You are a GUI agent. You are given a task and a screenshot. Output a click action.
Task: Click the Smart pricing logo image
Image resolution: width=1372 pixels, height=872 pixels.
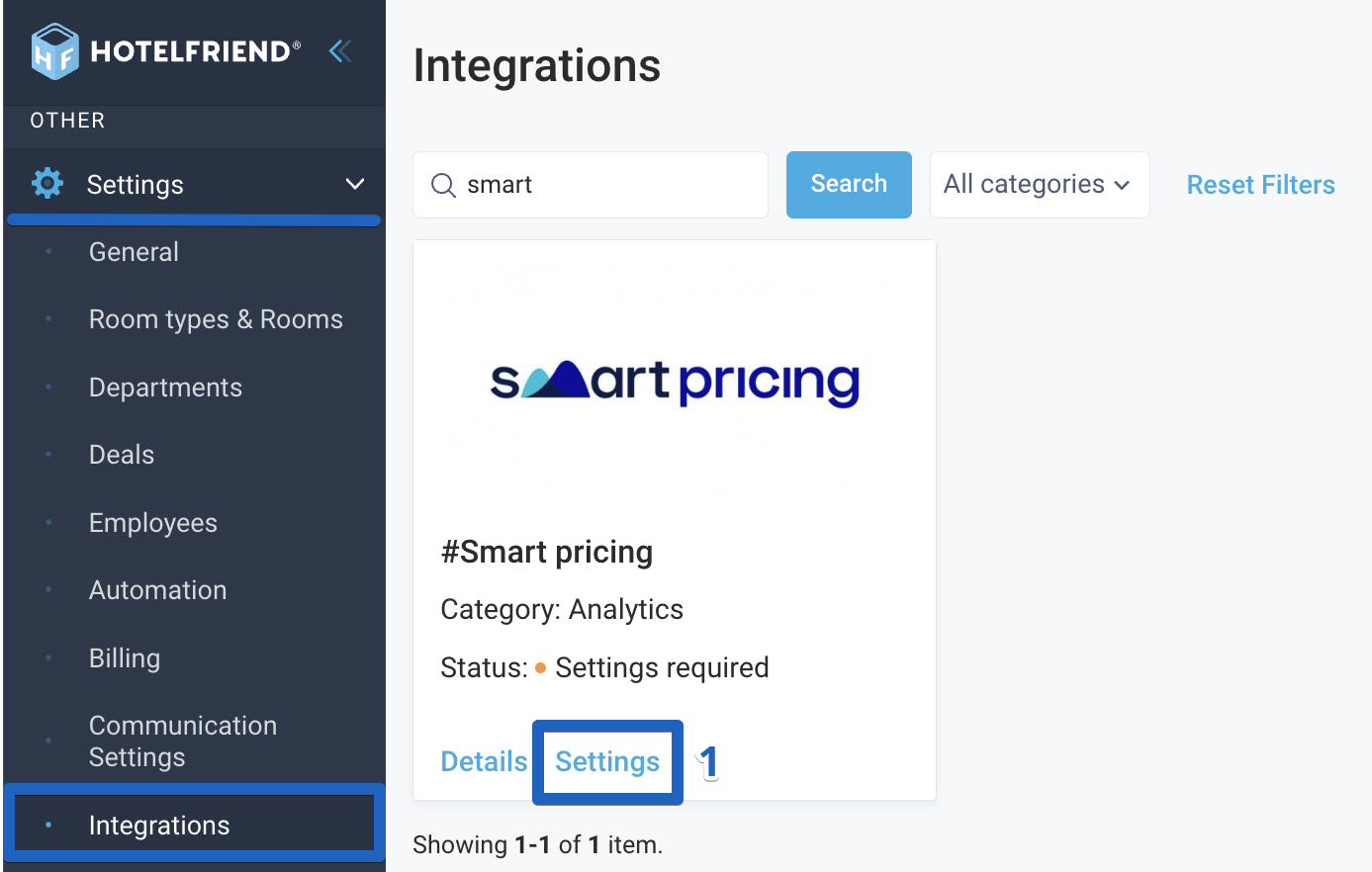[x=675, y=382]
